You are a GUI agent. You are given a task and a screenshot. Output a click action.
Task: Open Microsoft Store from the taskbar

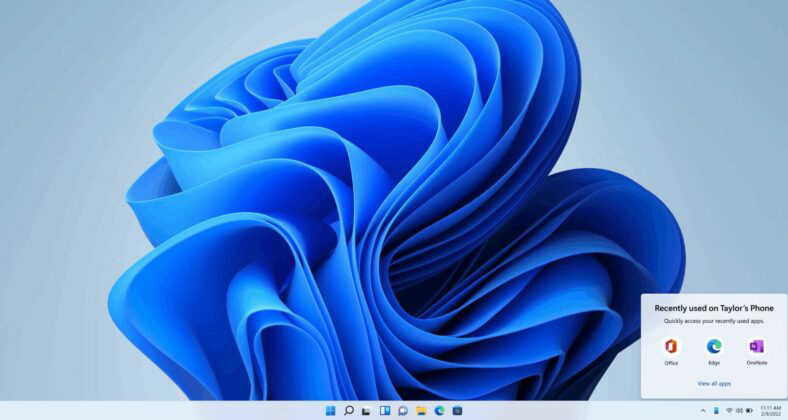(x=457, y=410)
